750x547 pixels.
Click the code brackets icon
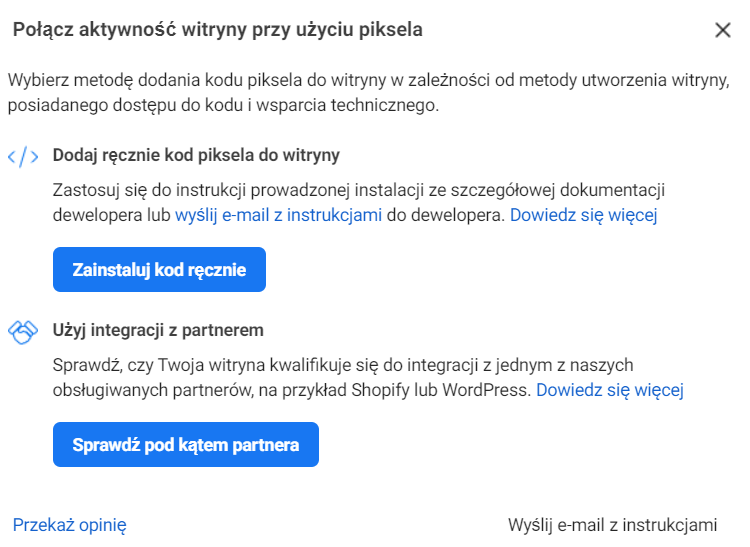23,156
